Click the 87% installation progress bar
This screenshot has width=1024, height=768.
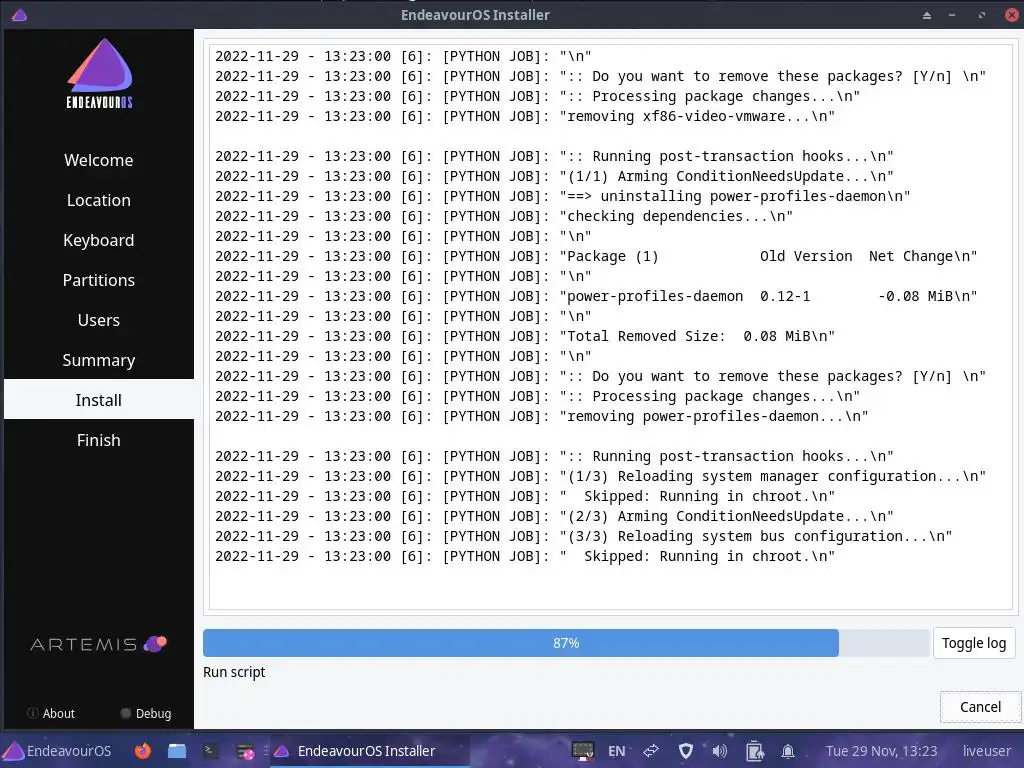pos(566,643)
